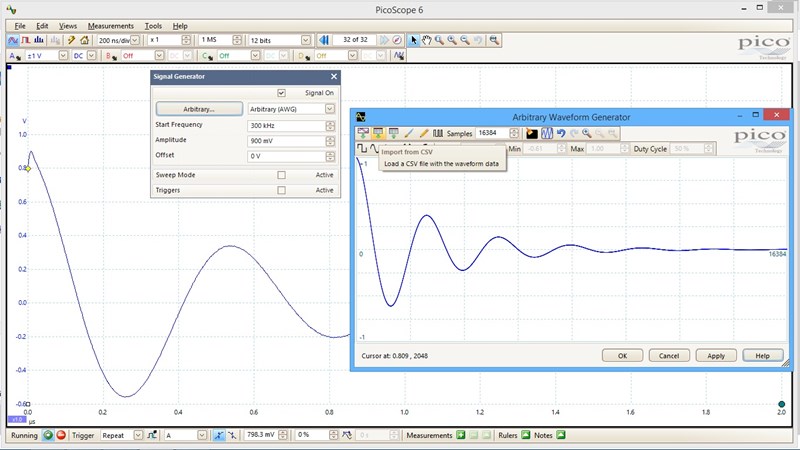Select square wave shape in AWG

pos(362,148)
